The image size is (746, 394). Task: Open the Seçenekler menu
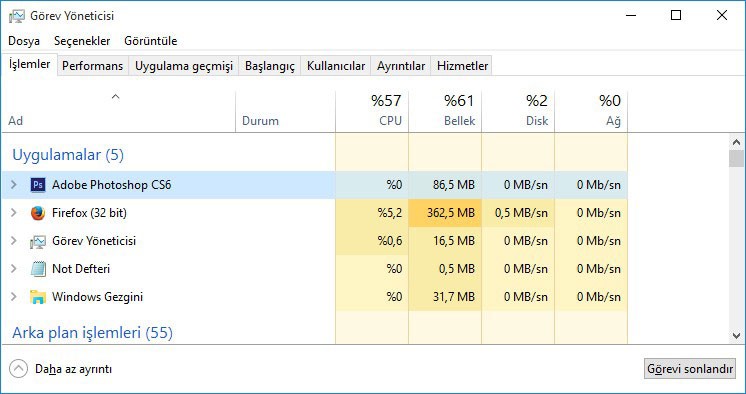[82, 41]
